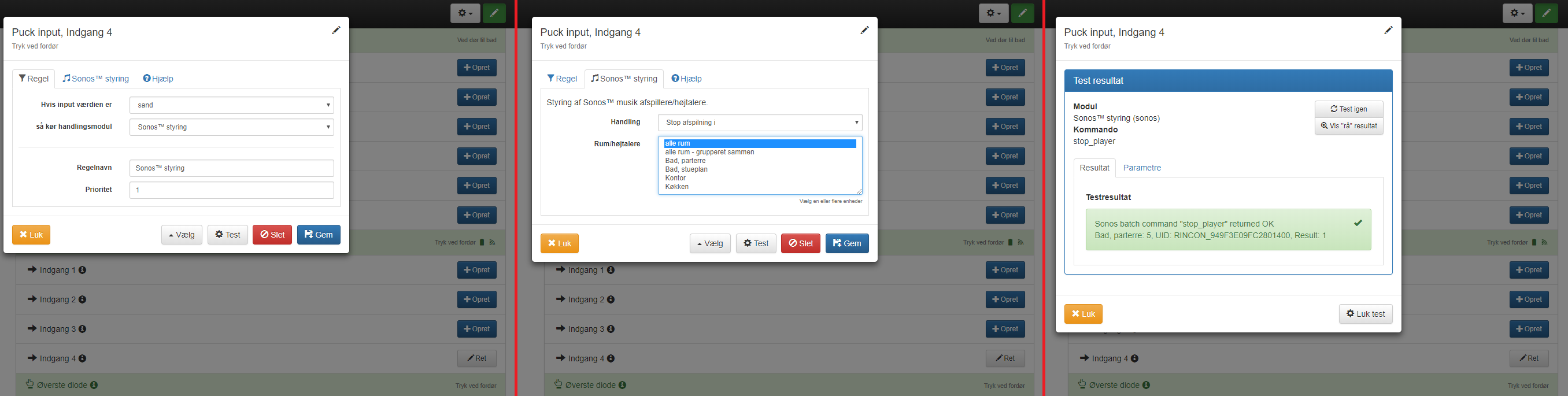The image size is (1568, 396).
Task: Click the Regelnavn text field
Action: click(x=231, y=168)
